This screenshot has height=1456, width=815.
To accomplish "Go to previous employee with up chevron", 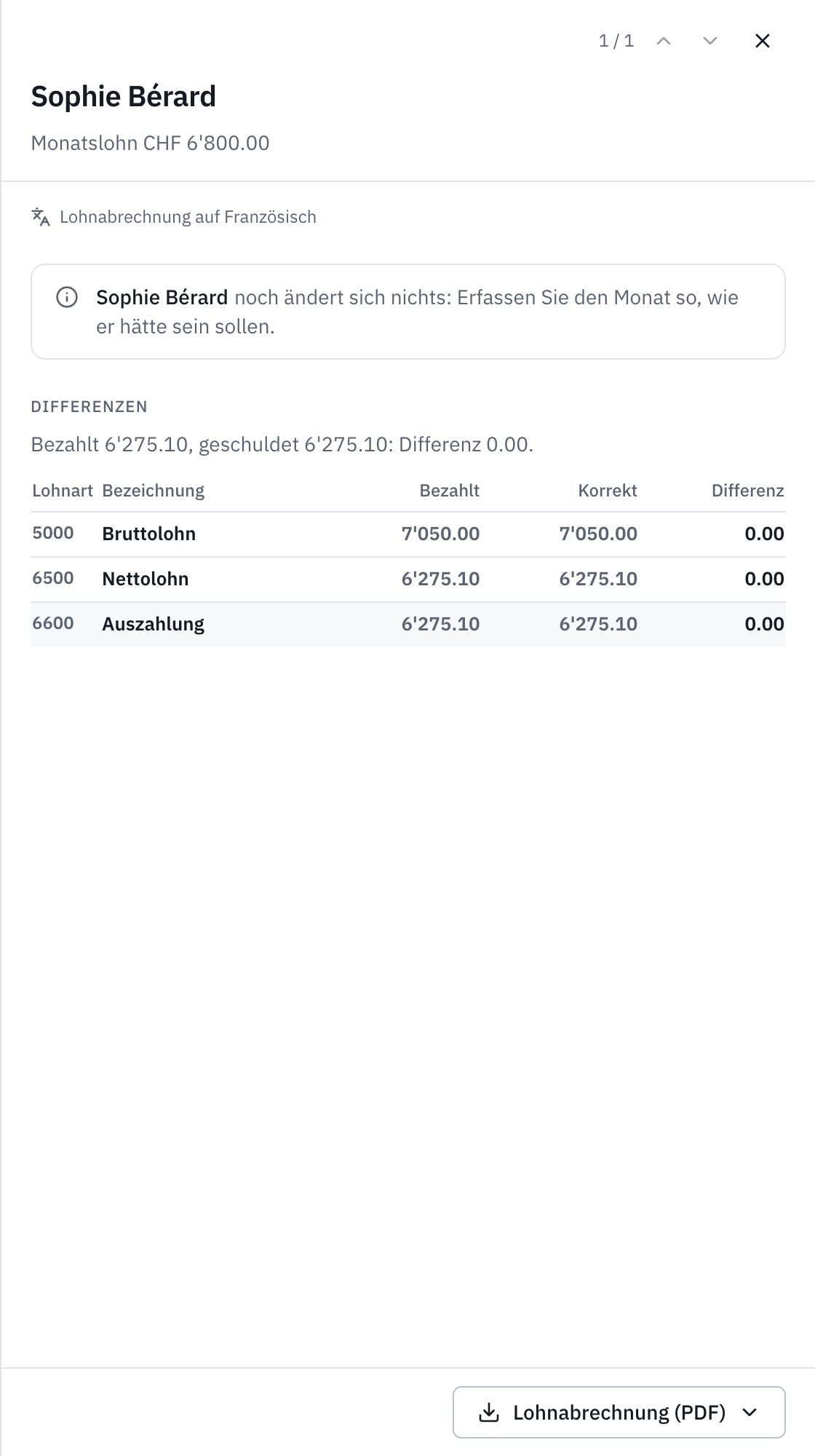I will pos(663,41).
